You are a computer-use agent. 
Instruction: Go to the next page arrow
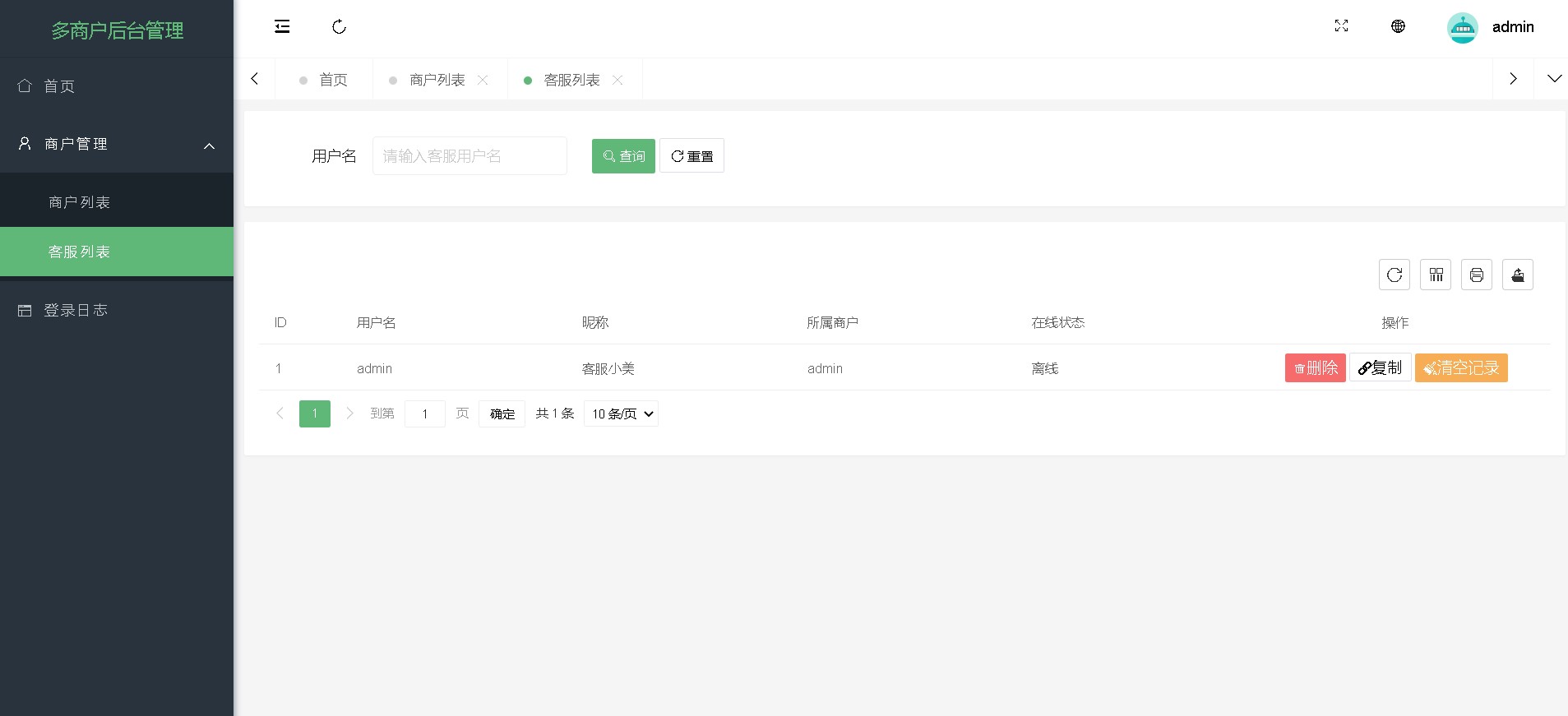349,413
